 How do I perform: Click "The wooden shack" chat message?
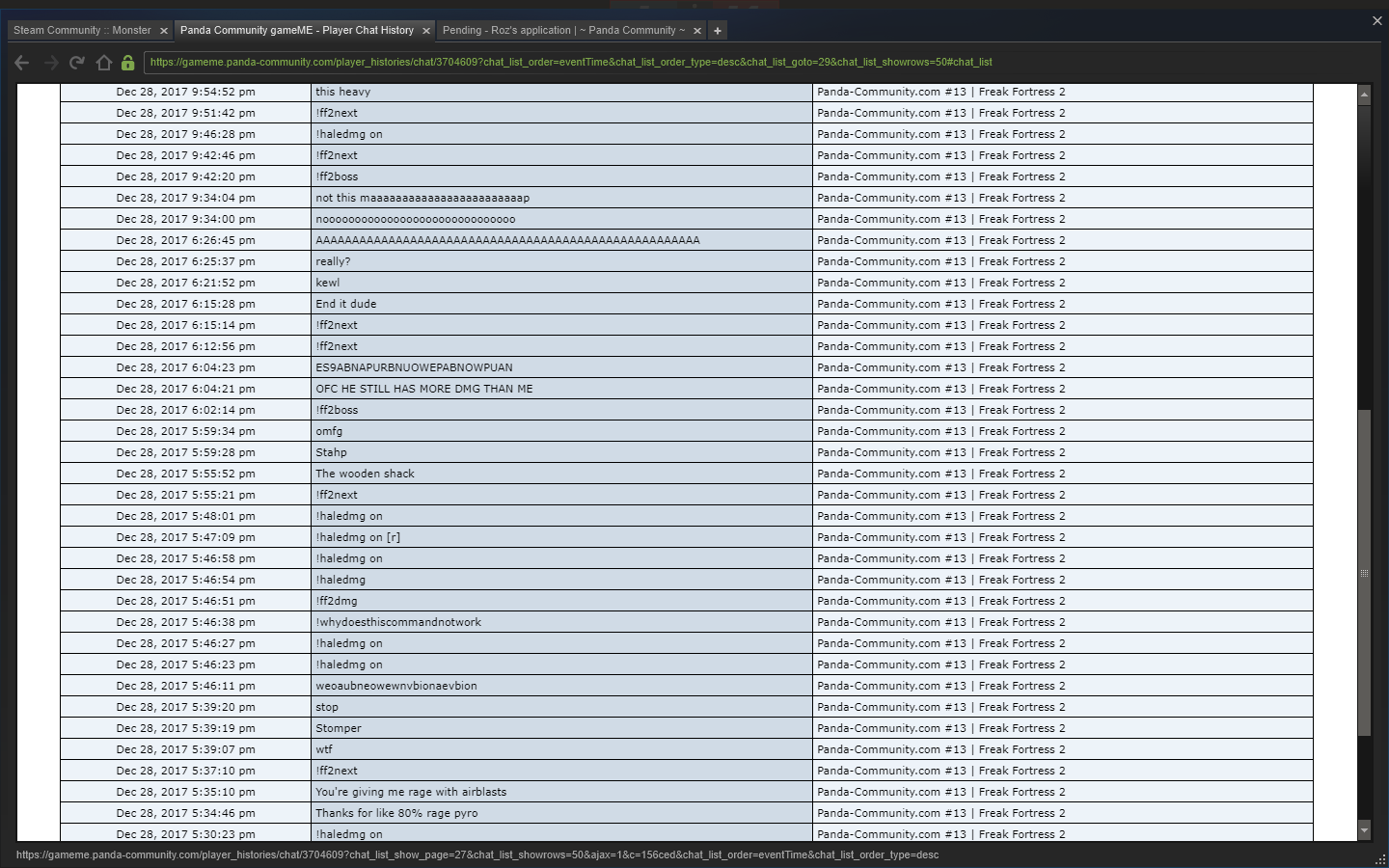(365, 474)
